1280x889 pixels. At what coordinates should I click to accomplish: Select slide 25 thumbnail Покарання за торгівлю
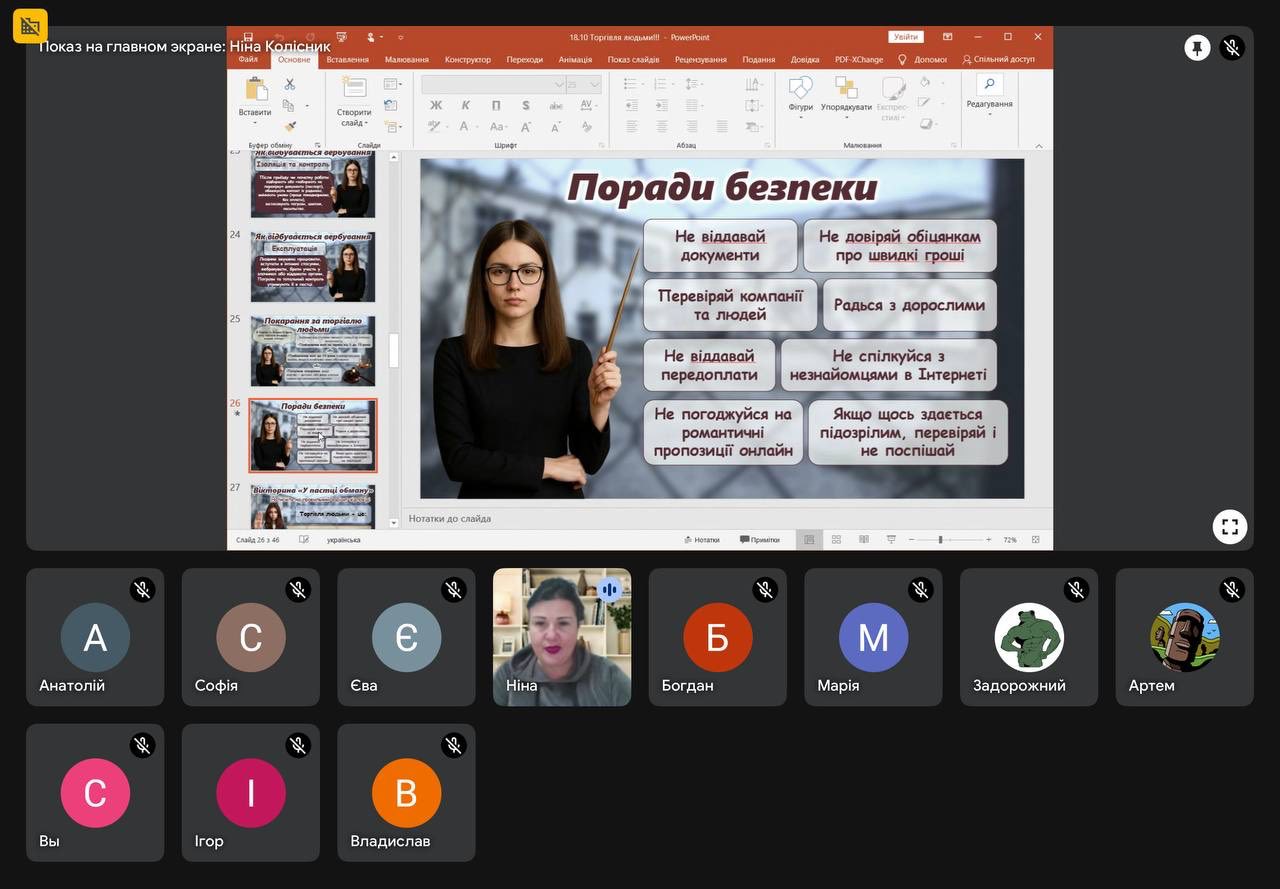[313, 351]
